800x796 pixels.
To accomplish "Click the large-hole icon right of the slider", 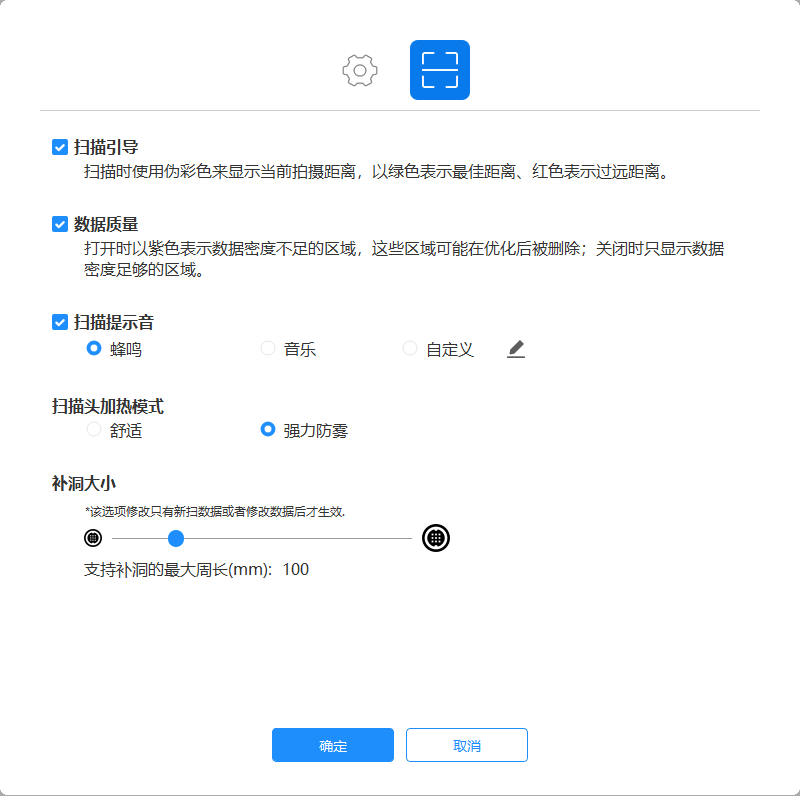I will click(435, 538).
